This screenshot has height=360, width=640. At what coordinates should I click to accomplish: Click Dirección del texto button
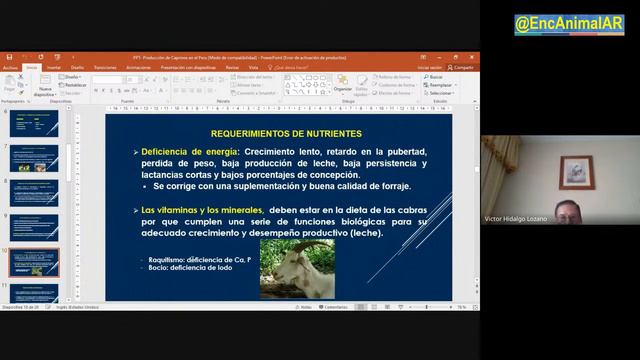click(x=252, y=77)
